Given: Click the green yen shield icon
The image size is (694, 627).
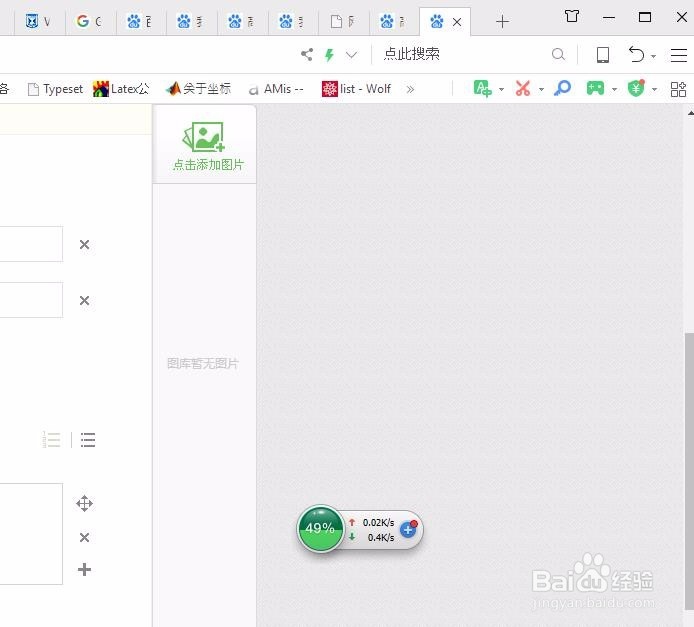Looking at the screenshot, I should coord(636,88).
